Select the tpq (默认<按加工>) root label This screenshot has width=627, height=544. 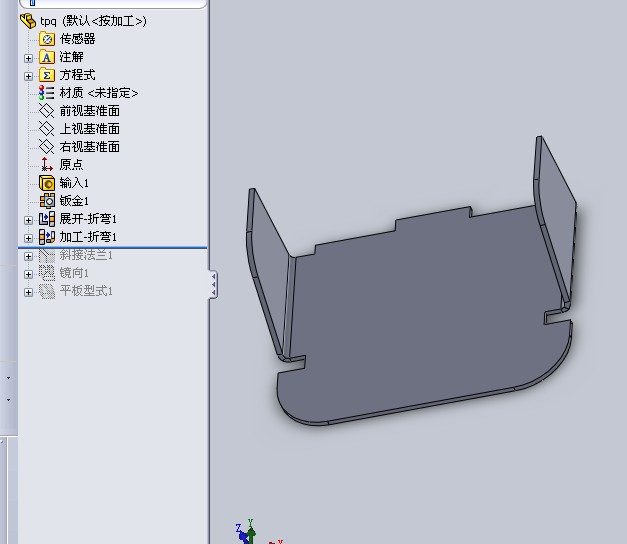pos(94,21)
